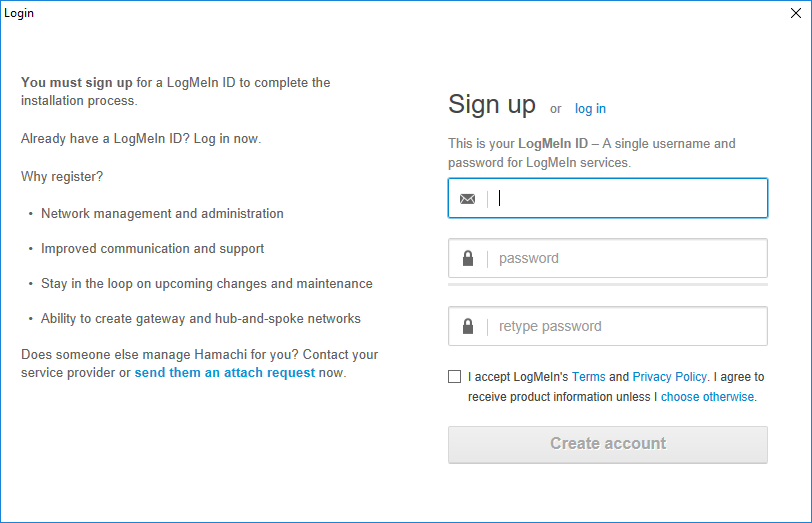Click the password strength bar below password
812x523 pixels.
pyautogui.click(x=607, y=284)
